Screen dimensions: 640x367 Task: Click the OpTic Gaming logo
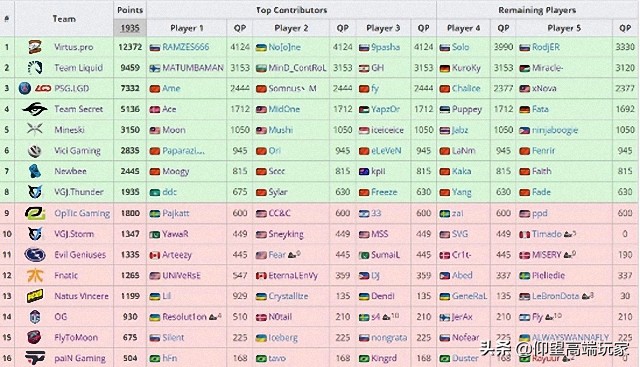coord(35,213)
